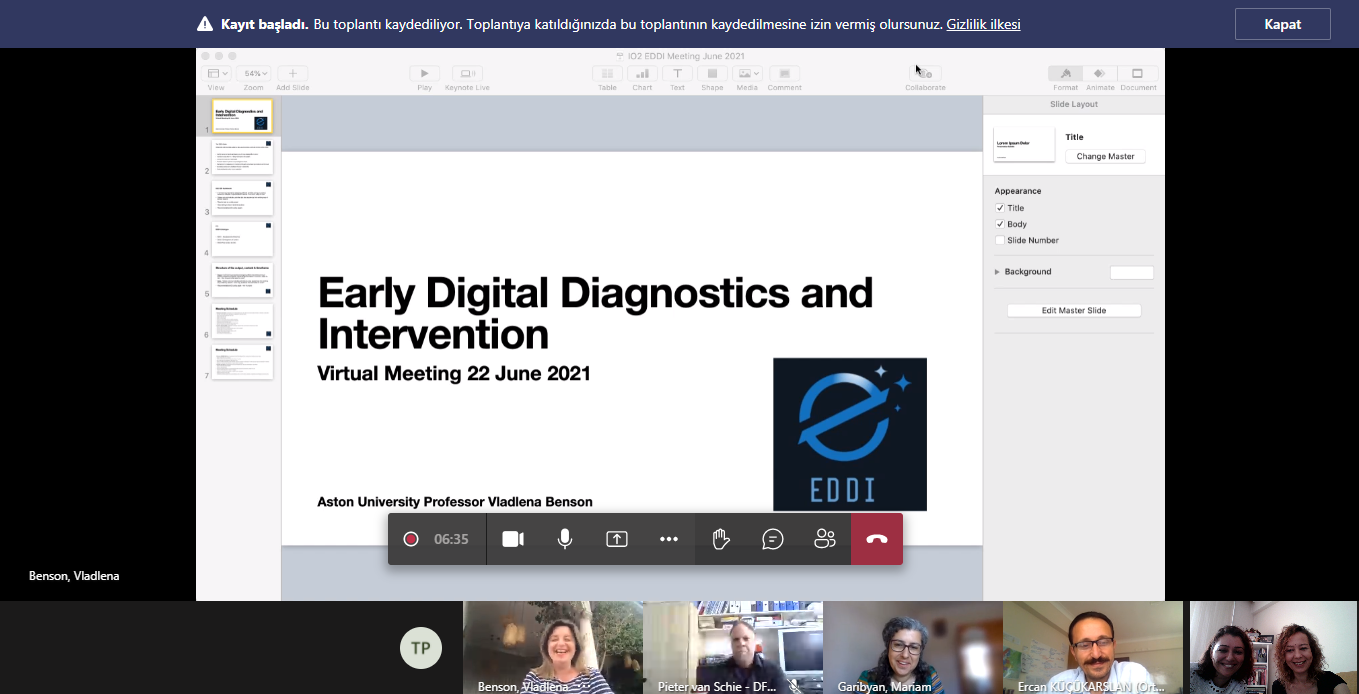
Task: Open the Gizlilik ilkesi link
Action: [x=983, y=24]
